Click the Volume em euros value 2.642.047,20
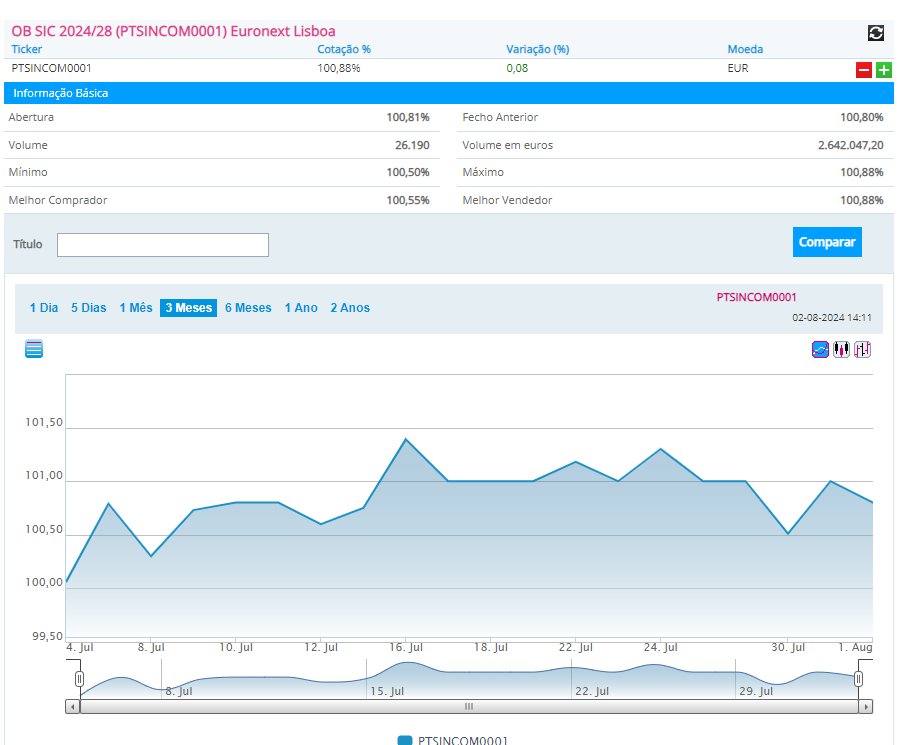 [x=851, y=145]
